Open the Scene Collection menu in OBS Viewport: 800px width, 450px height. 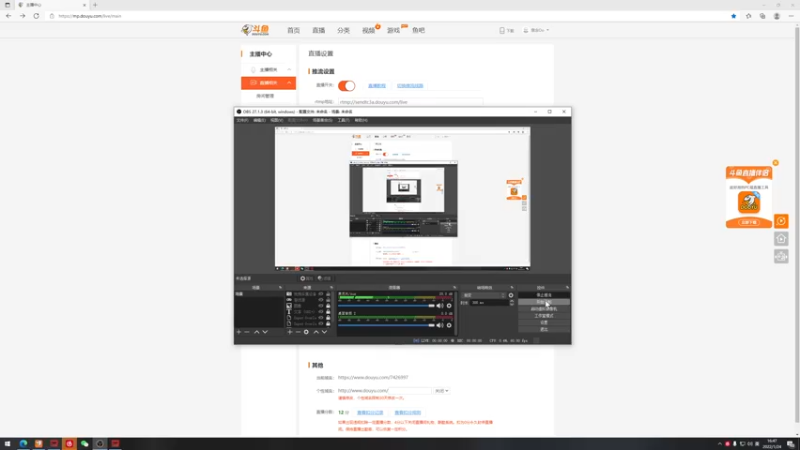tap(322, 120)
